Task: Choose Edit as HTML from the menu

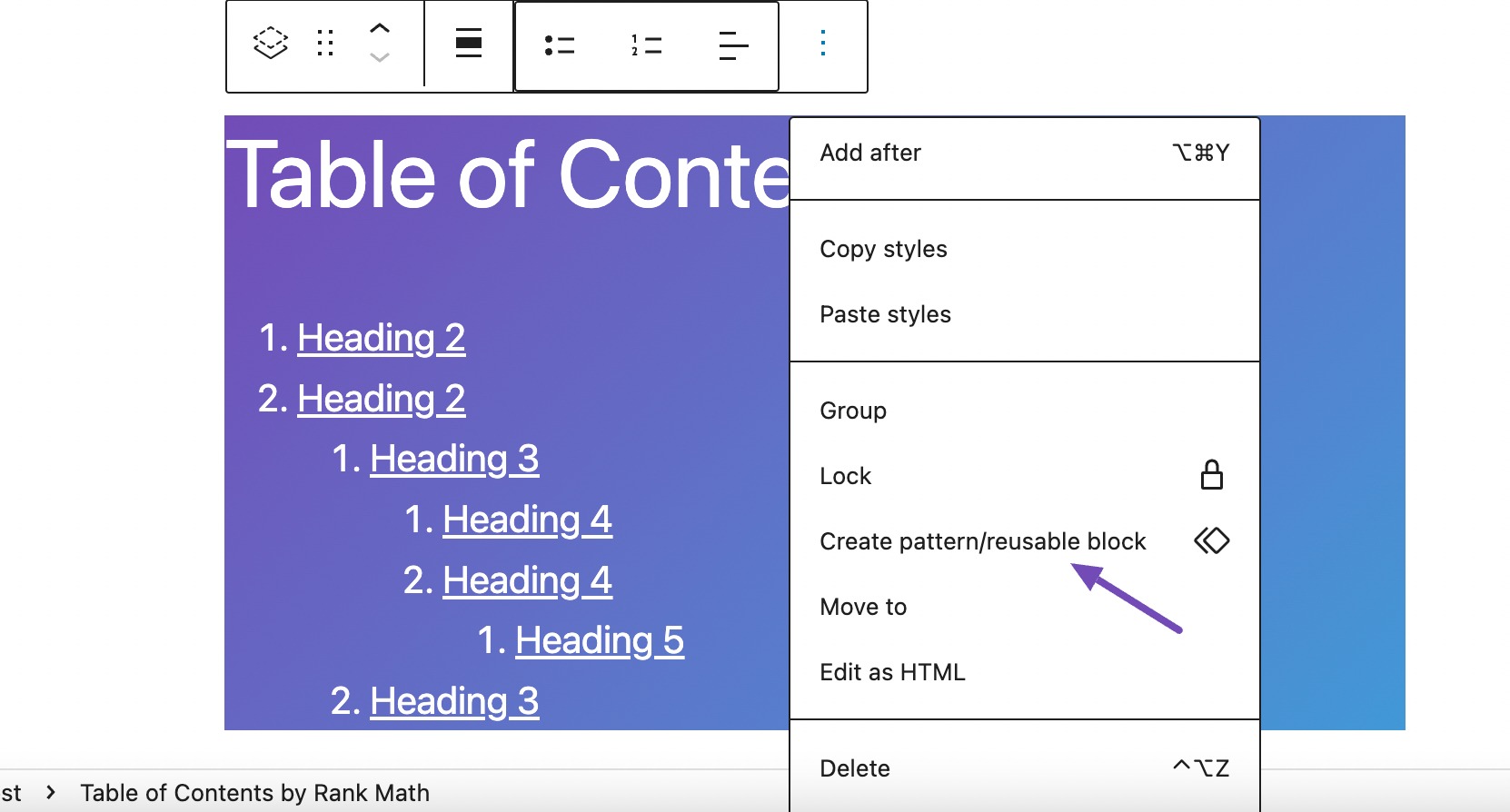Action: coord(1024,672)
